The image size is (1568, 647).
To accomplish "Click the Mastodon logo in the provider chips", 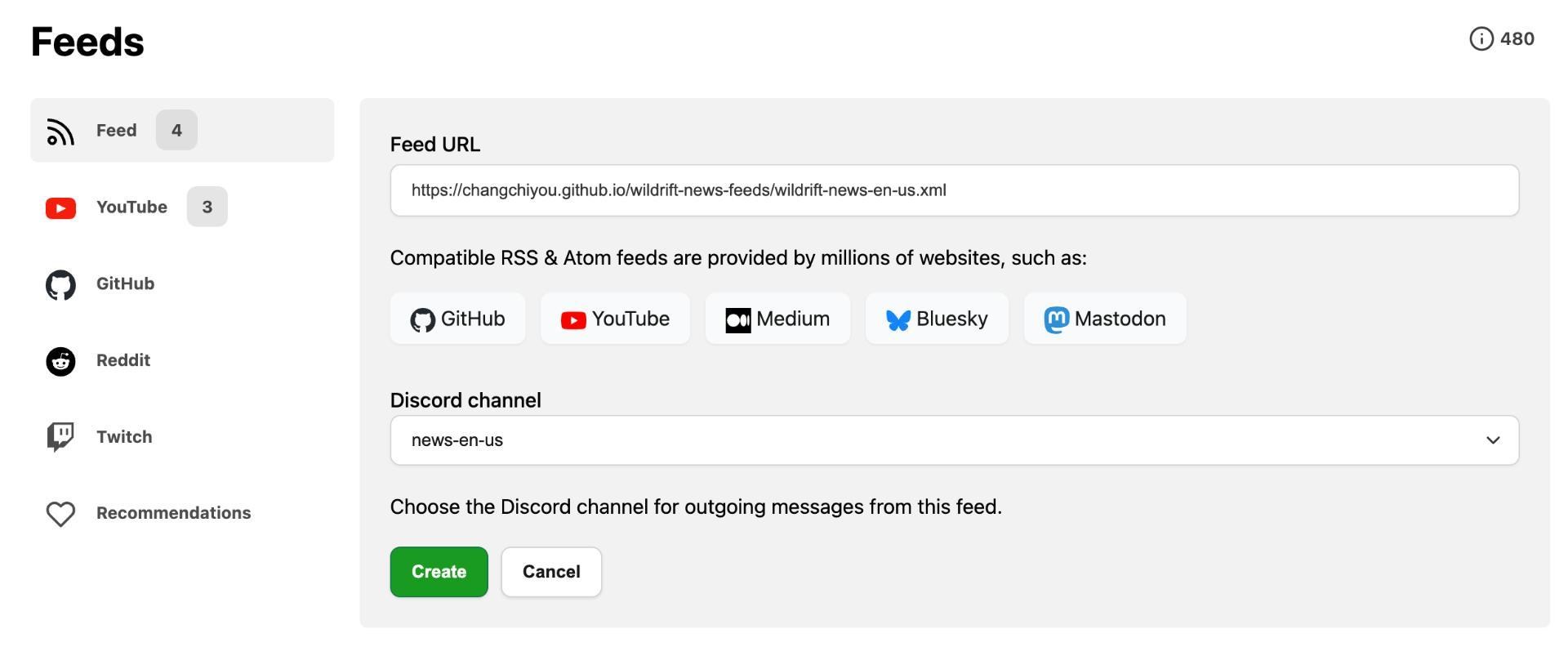I will (x=1056, y=319).
